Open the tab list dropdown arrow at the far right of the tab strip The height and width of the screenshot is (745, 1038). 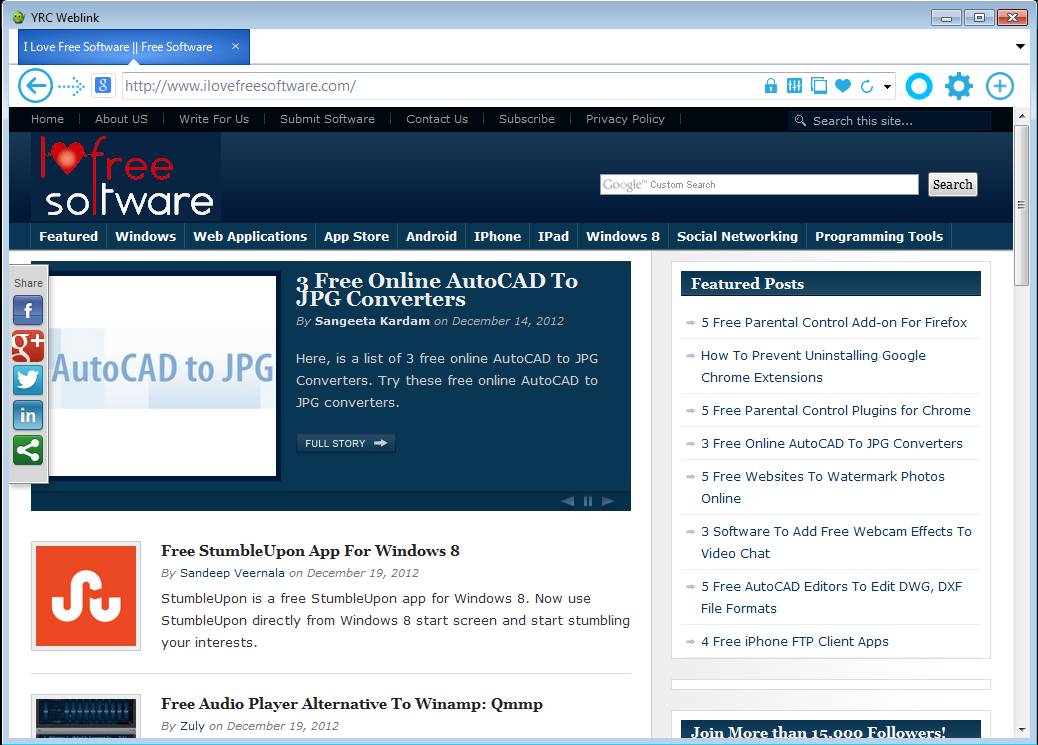[1020, 46]
